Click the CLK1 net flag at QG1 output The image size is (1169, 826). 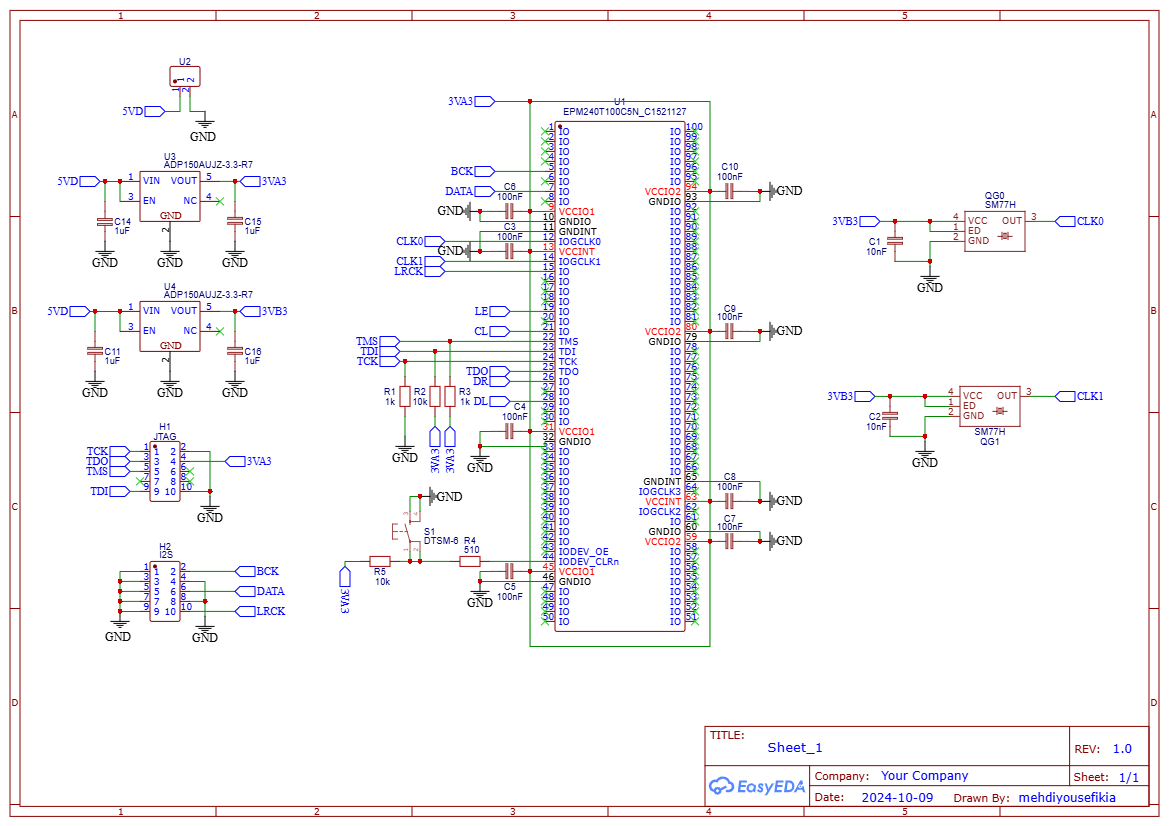pos(1080,396)
